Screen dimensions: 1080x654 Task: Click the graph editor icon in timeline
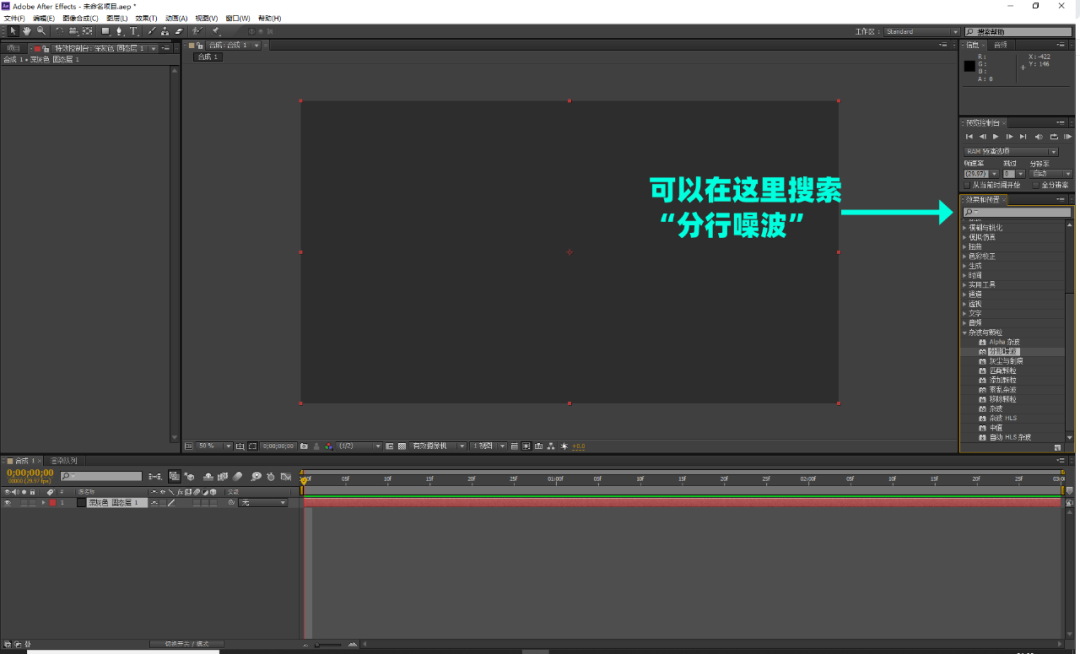tap(286, 476)
